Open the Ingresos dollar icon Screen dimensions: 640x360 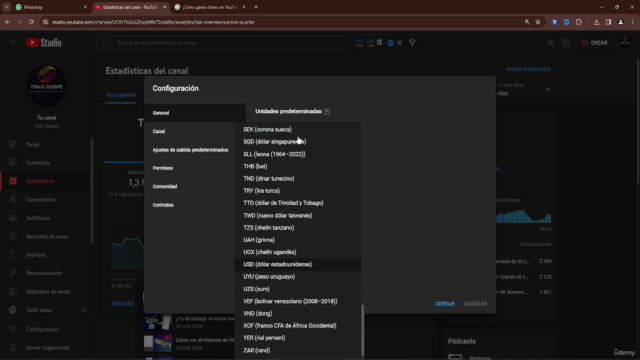(x=13, y=255)
